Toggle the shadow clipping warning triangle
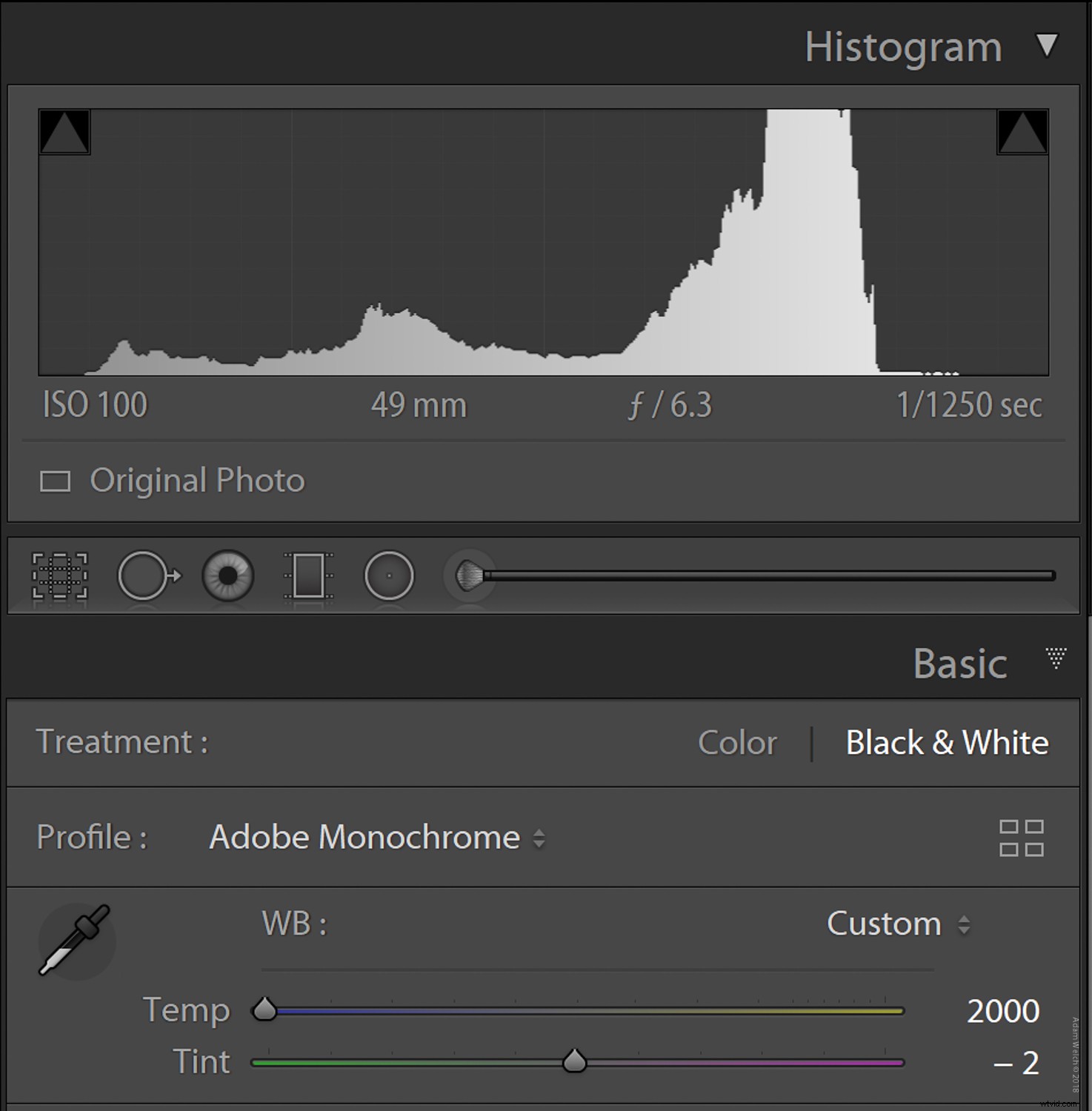1092x1111 pixels. pos(63,133)
